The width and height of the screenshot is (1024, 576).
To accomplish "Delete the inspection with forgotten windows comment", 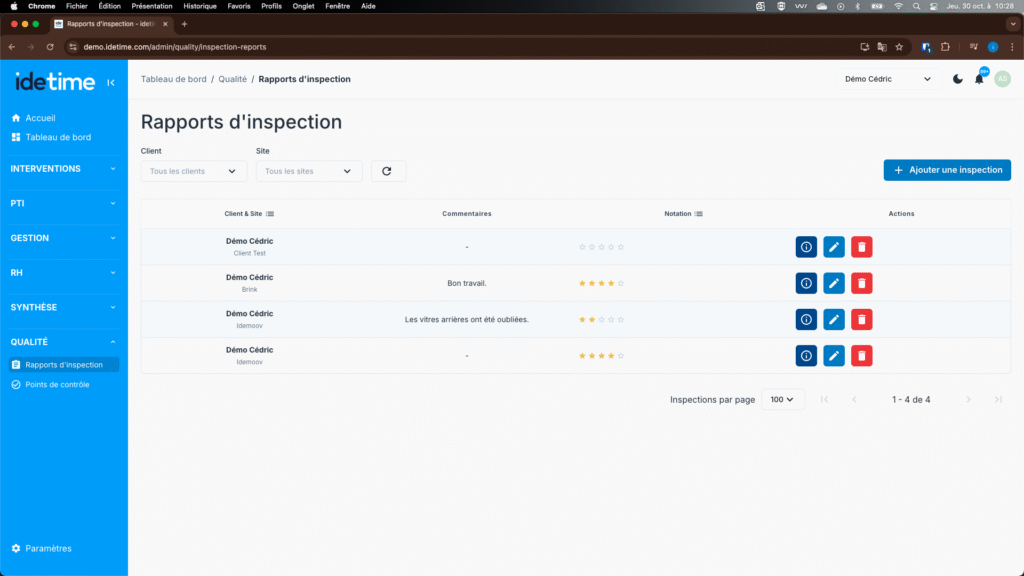I will pyautogui.click(x=861, y=319).
